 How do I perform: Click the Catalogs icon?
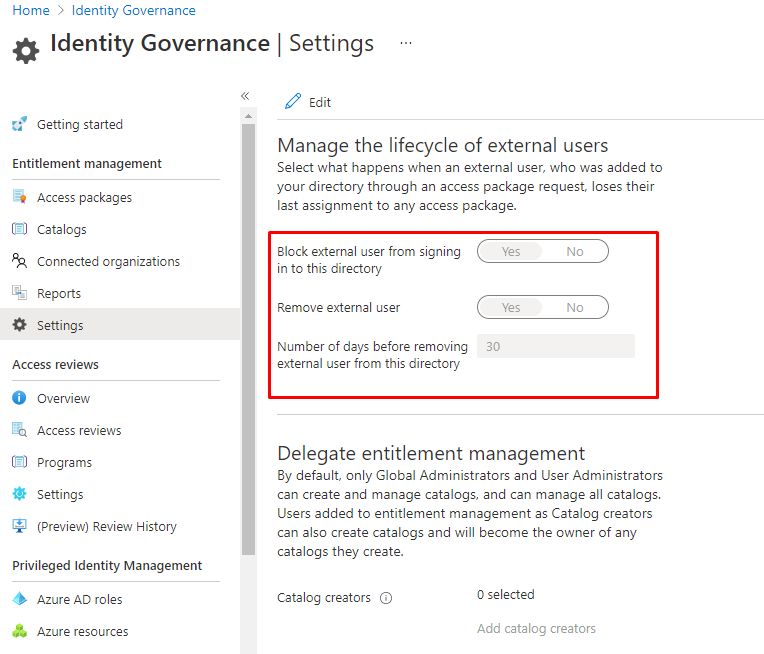19,230
